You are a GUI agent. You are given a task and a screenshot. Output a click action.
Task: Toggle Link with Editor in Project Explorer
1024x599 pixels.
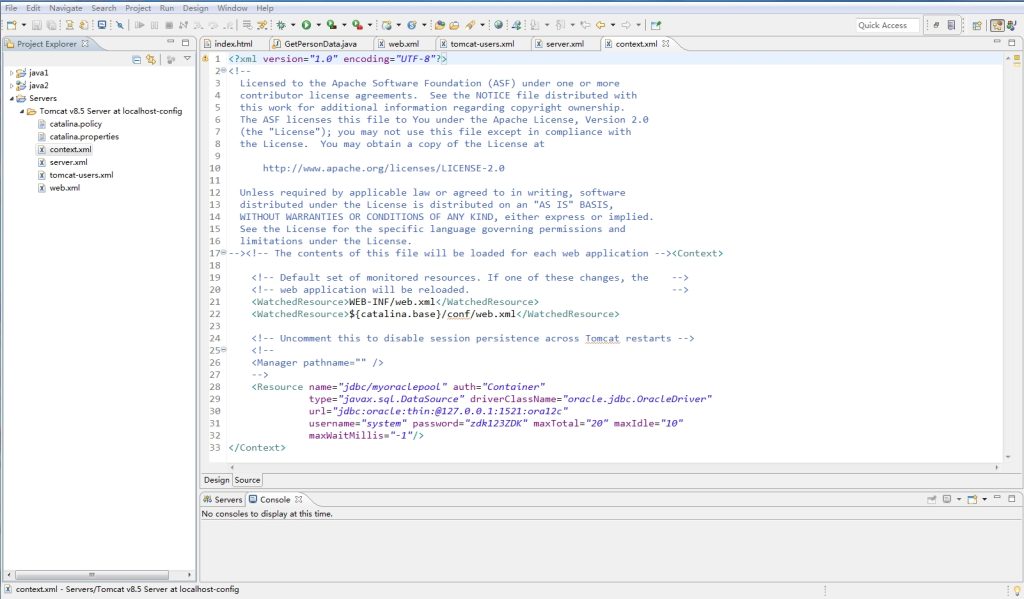[x=150, y=58]
